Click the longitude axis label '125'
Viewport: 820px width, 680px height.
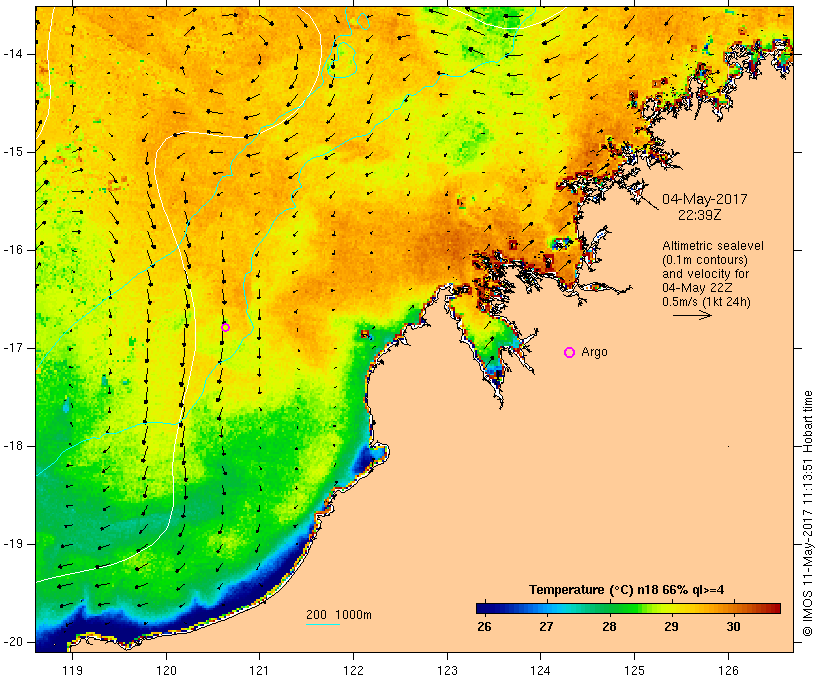(635, 671)
